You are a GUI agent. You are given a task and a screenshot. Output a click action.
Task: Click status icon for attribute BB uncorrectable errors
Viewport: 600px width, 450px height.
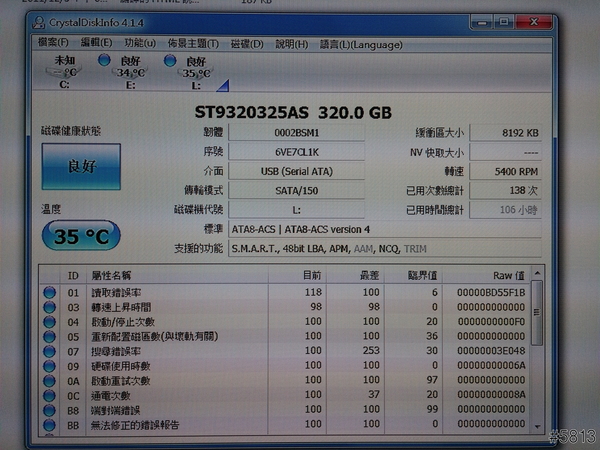point(50,425)
